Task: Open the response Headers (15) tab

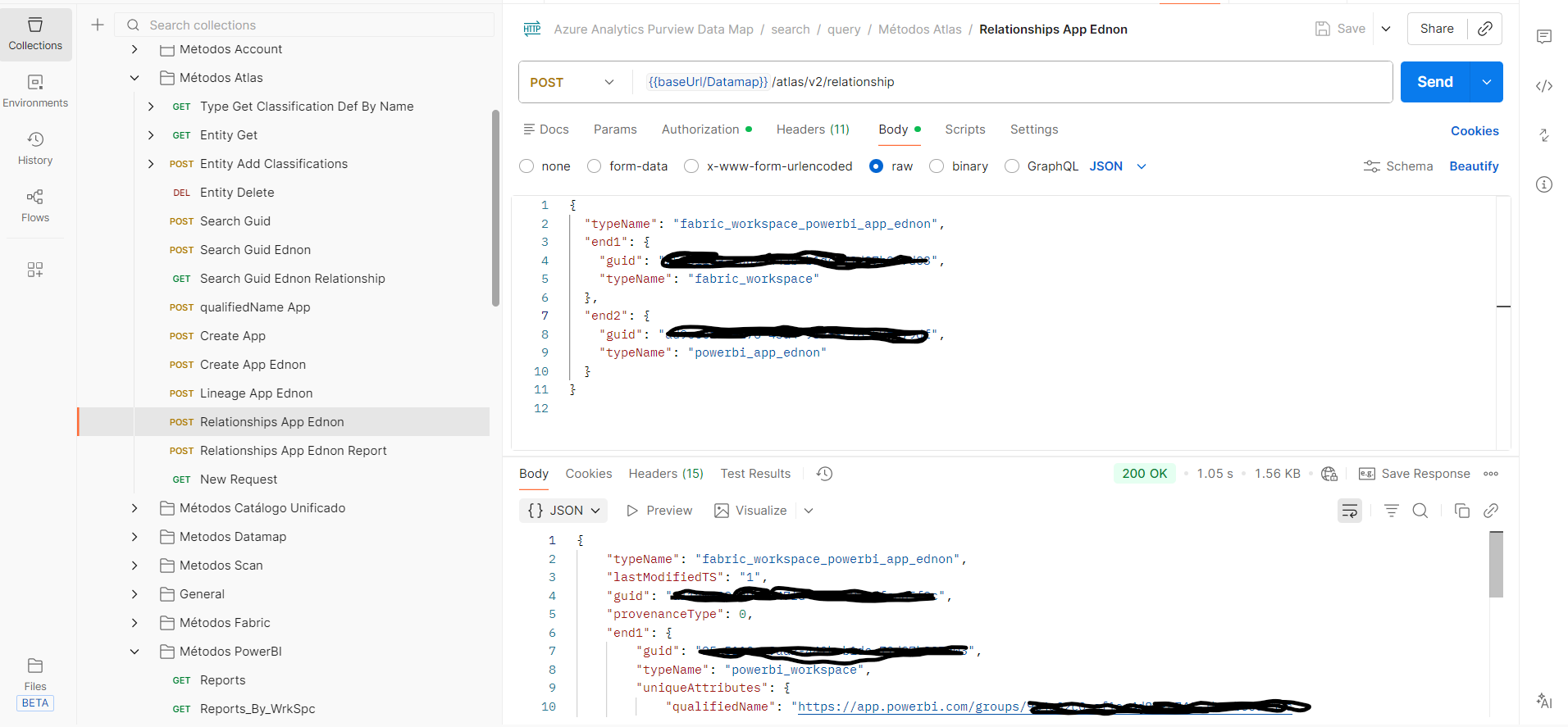Action: click(666, 474)
